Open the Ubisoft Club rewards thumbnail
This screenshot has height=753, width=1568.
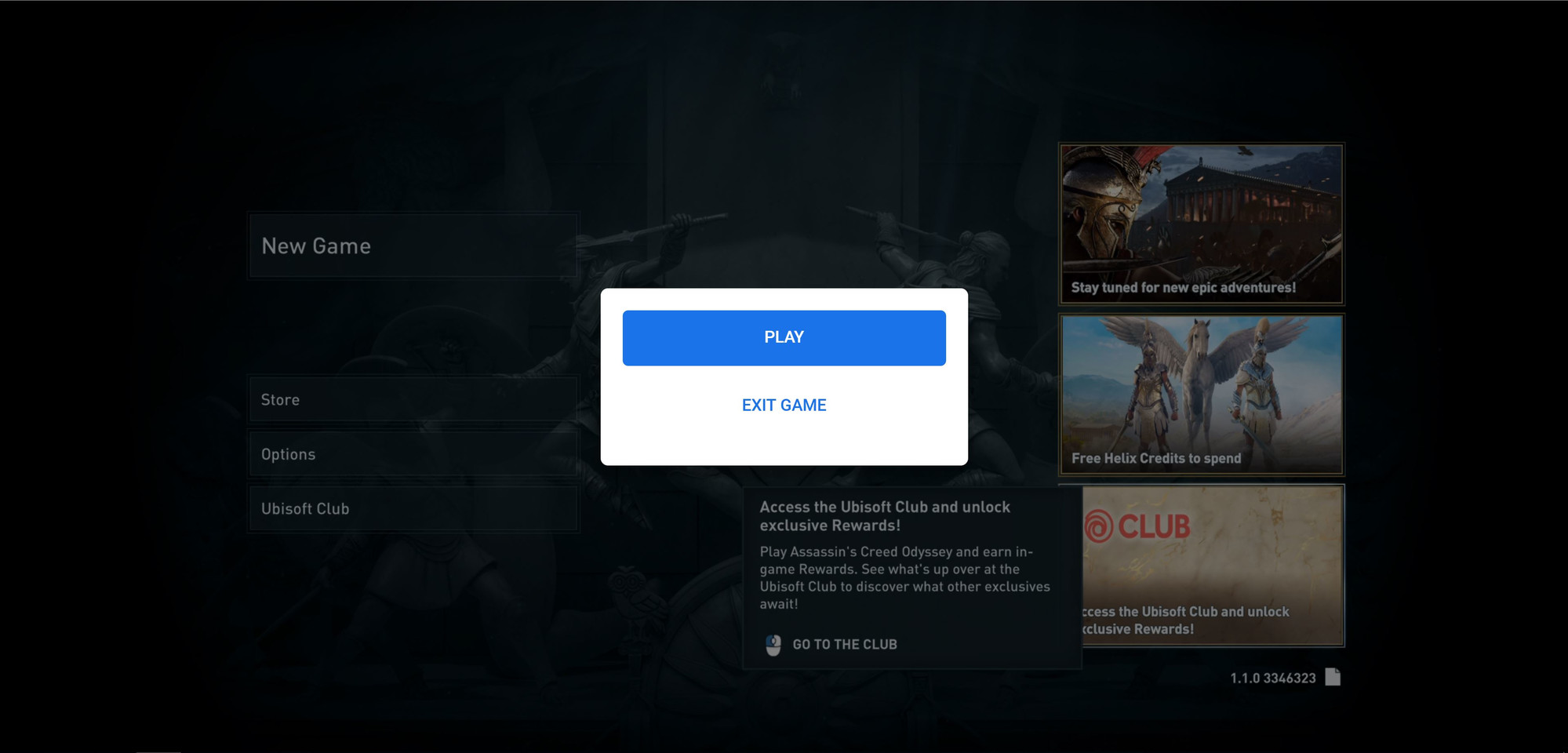(1213, 565)
